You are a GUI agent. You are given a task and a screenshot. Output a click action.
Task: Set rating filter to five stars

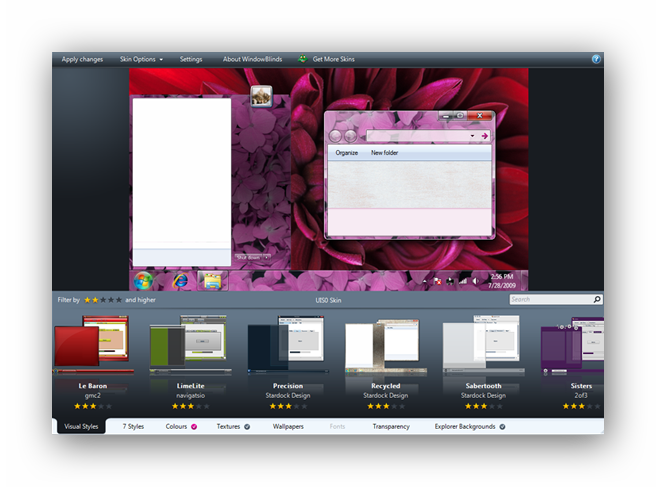pyautogui.click(x=119, y=299)
